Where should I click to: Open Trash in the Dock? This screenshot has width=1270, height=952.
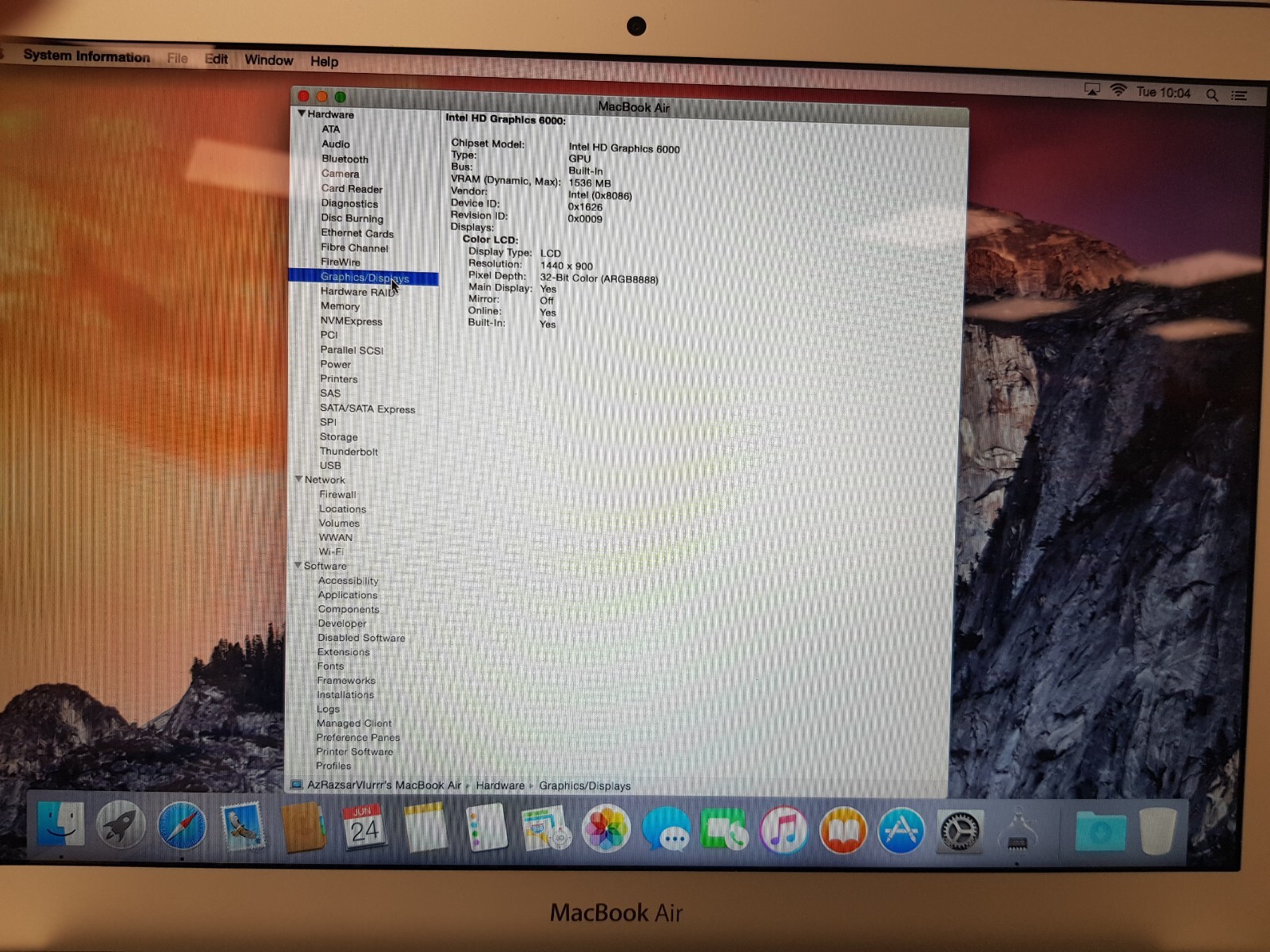point(1157,831)
